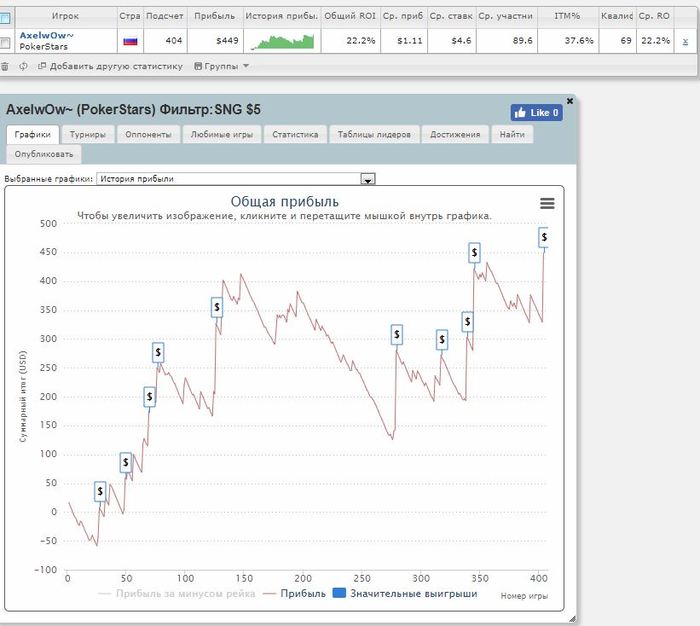Click the Russian flag icon in AxelwOw~ row
This screenshot has width=700, height=626.
(130, 41)
